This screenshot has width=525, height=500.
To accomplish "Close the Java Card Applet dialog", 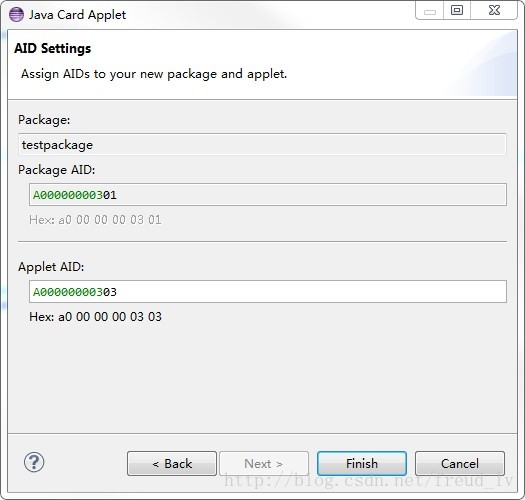I will click(494, 10).
